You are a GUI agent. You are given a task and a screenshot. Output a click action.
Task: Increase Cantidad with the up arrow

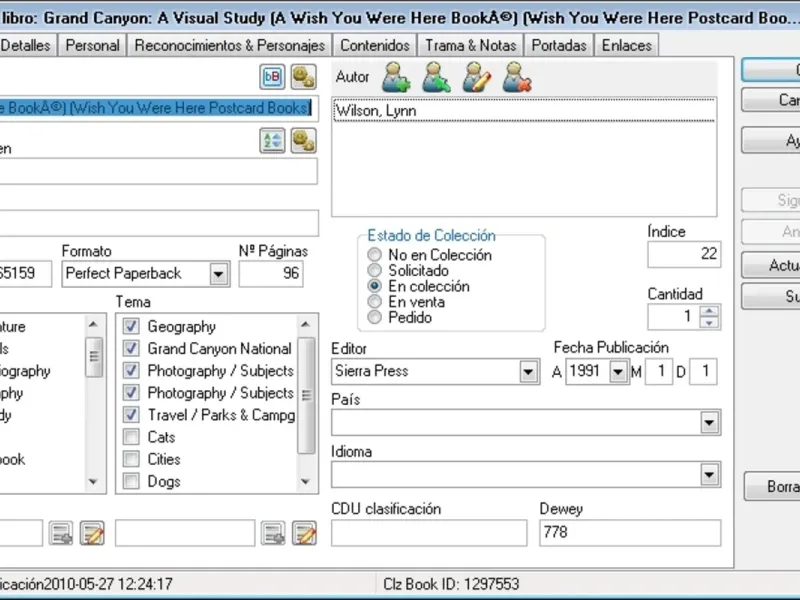pos(709,311)
